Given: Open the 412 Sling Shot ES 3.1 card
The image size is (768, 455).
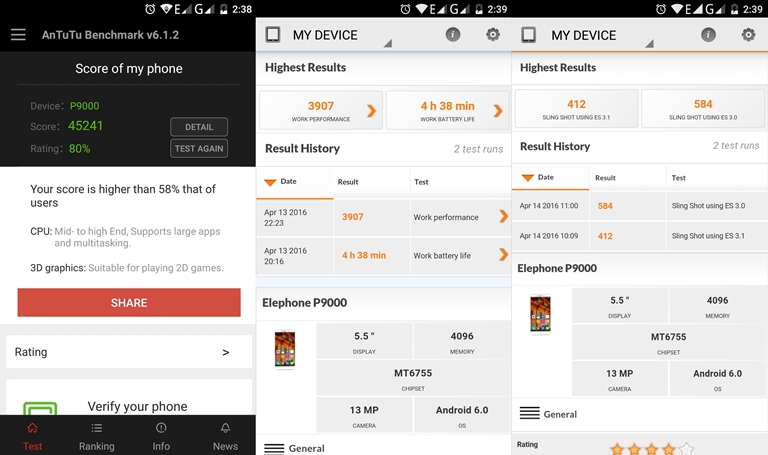Looking at the screenshot, I should (x=576, y=108).
